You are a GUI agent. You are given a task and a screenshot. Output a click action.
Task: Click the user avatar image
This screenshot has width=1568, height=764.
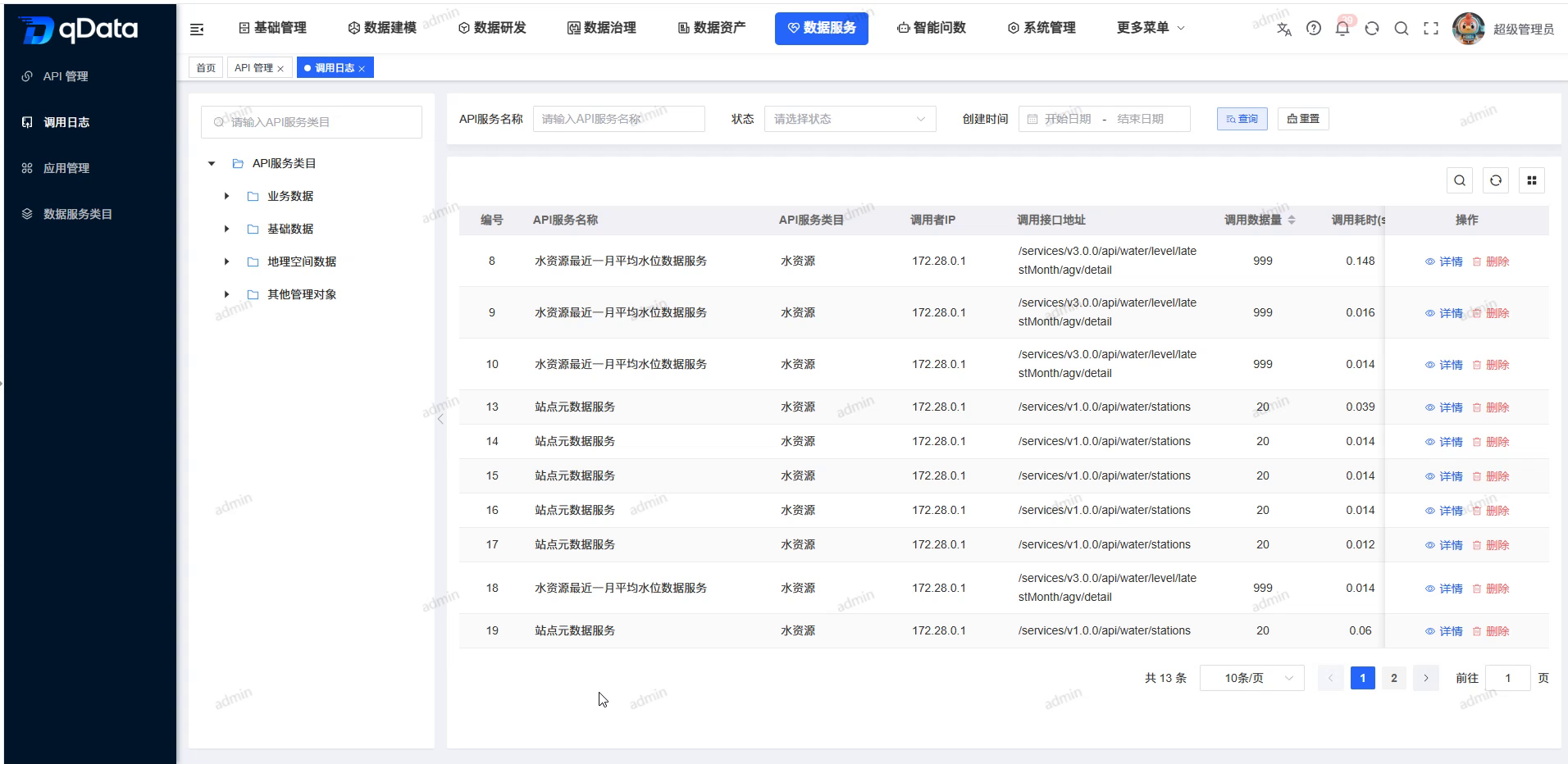1468,29
